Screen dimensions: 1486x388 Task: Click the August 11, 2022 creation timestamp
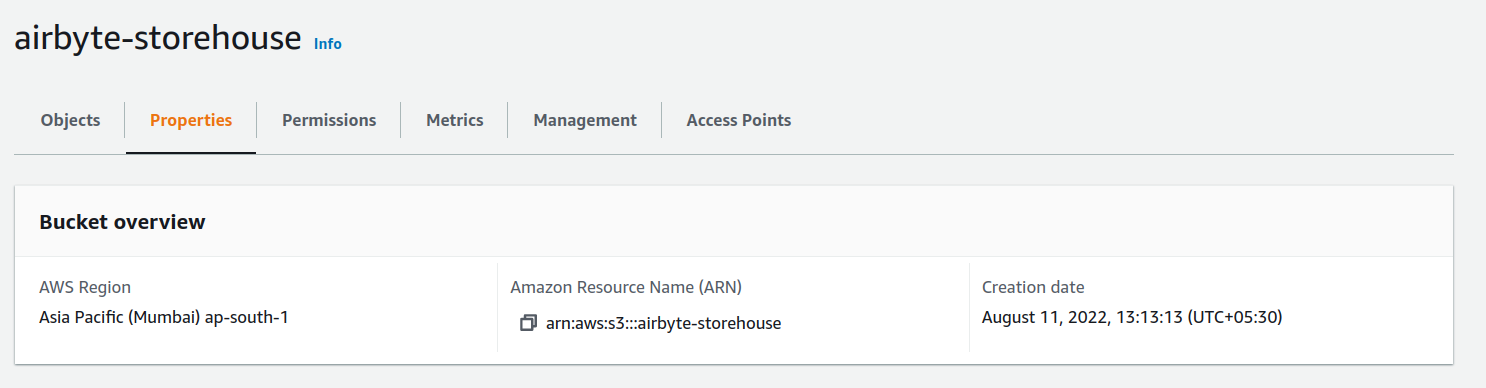point(1132,318)
